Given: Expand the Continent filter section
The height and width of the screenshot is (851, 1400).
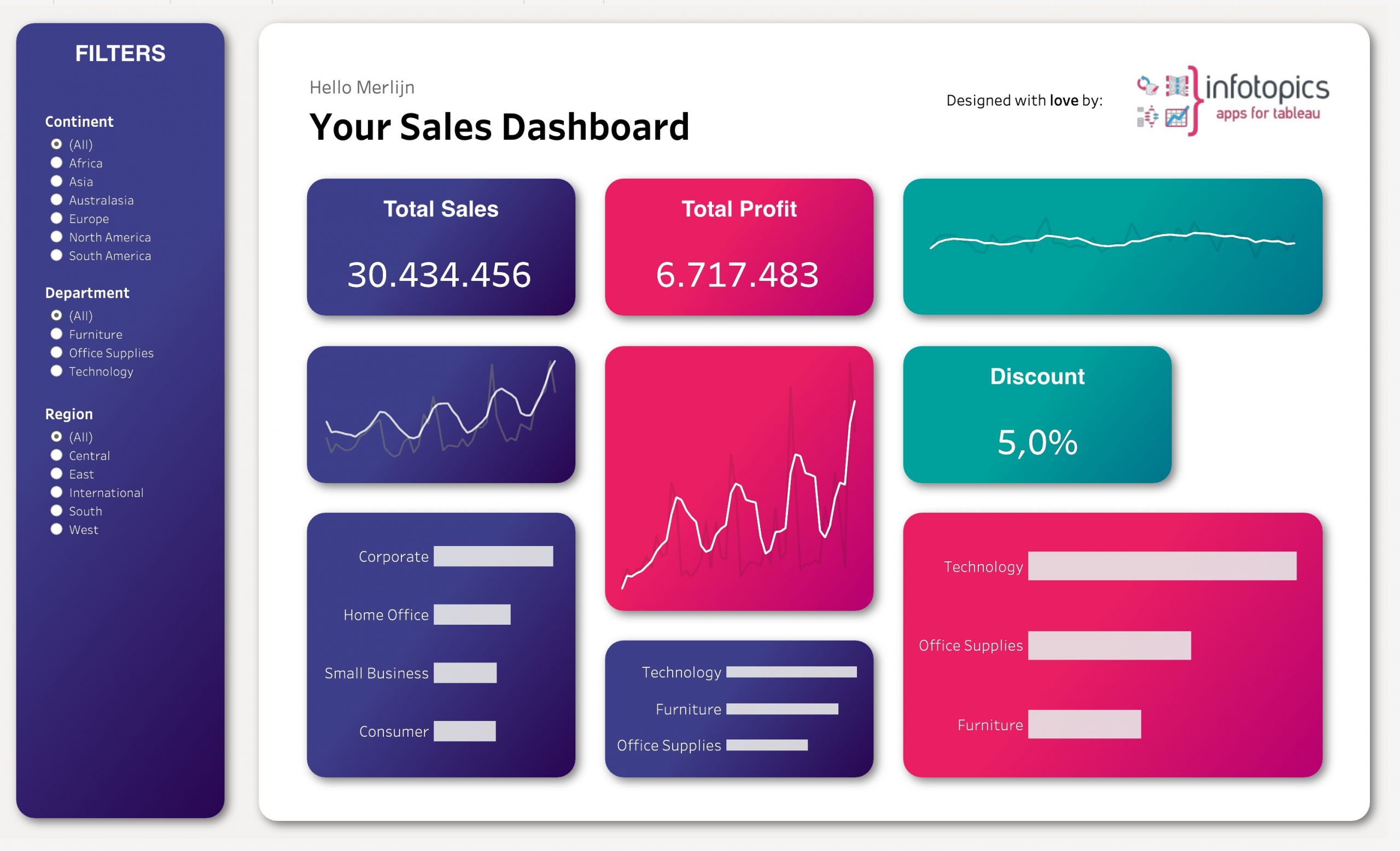Looking at the screenshot, I should [78, 122].
